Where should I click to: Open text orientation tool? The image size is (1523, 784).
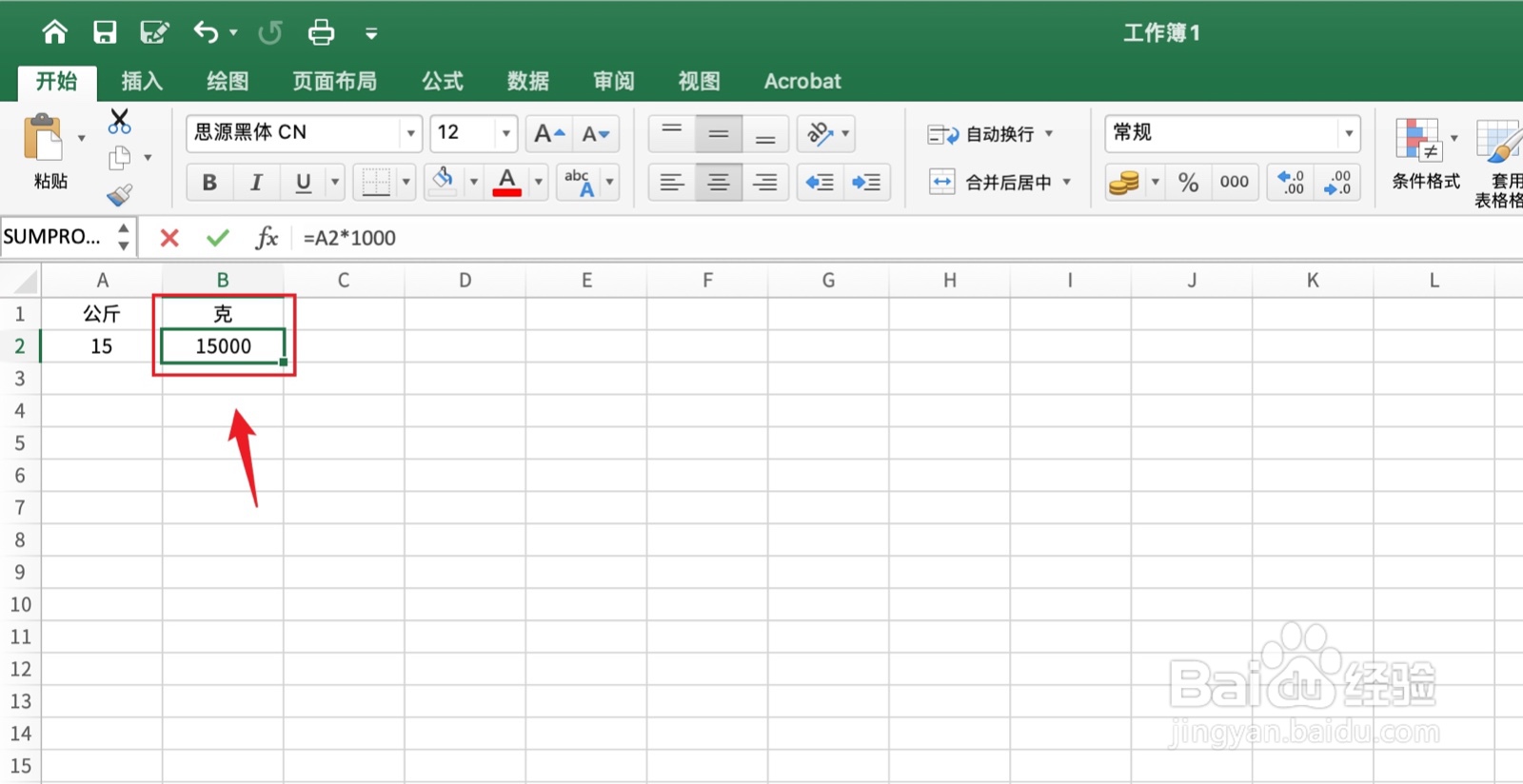tap(820, 133)
